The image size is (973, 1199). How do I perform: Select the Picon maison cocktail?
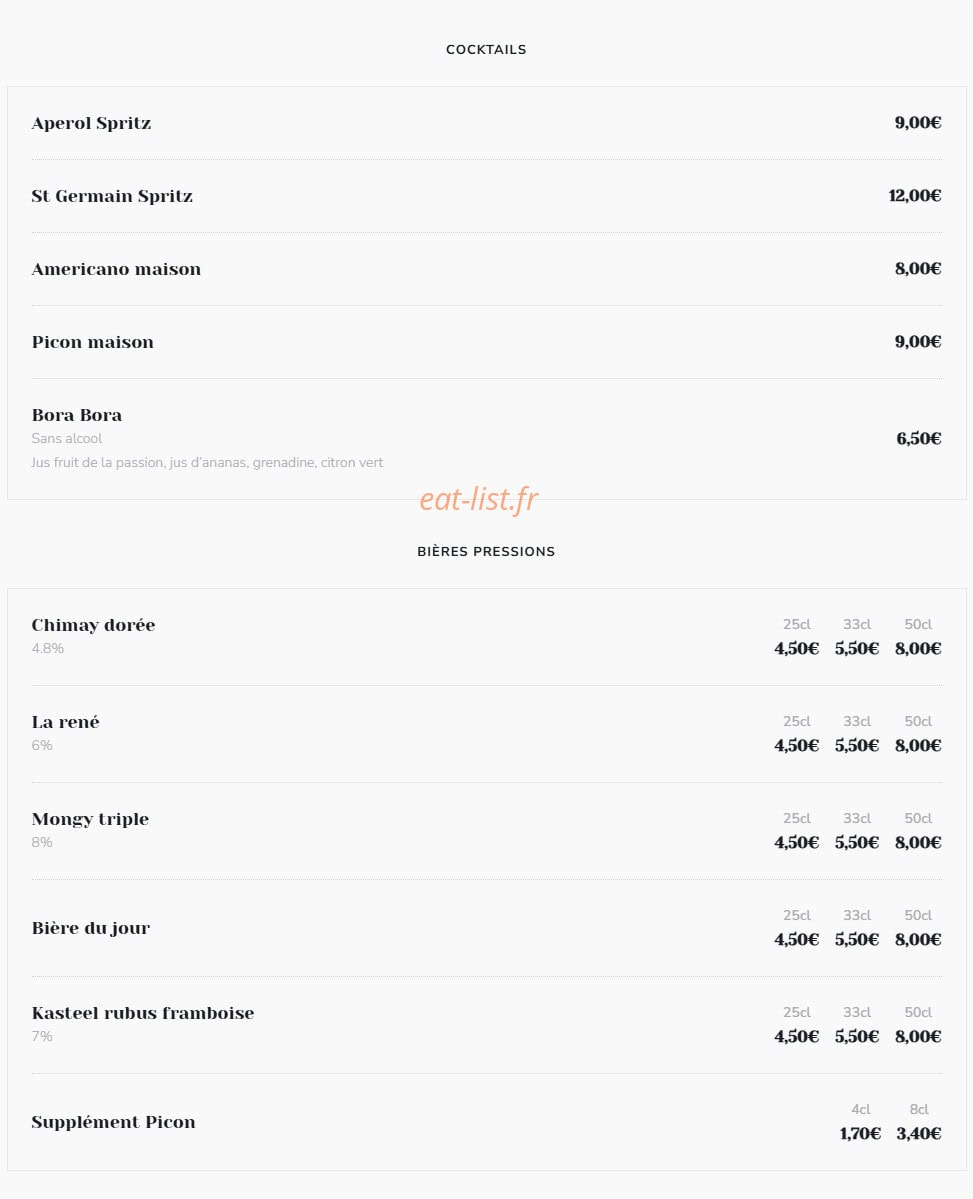coord(93,342)
